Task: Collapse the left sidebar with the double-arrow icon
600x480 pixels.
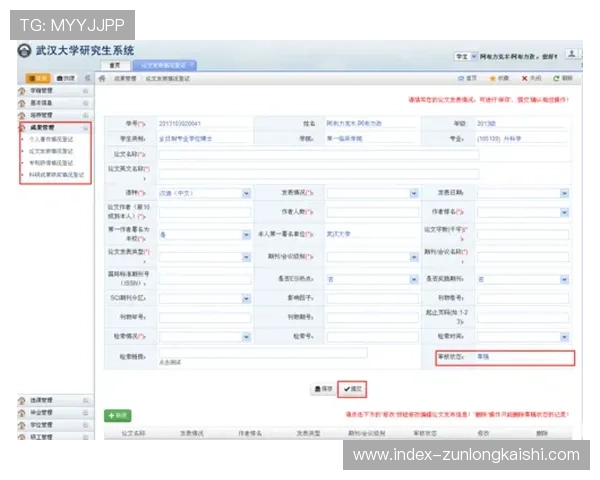Action: tap(88, 78)
